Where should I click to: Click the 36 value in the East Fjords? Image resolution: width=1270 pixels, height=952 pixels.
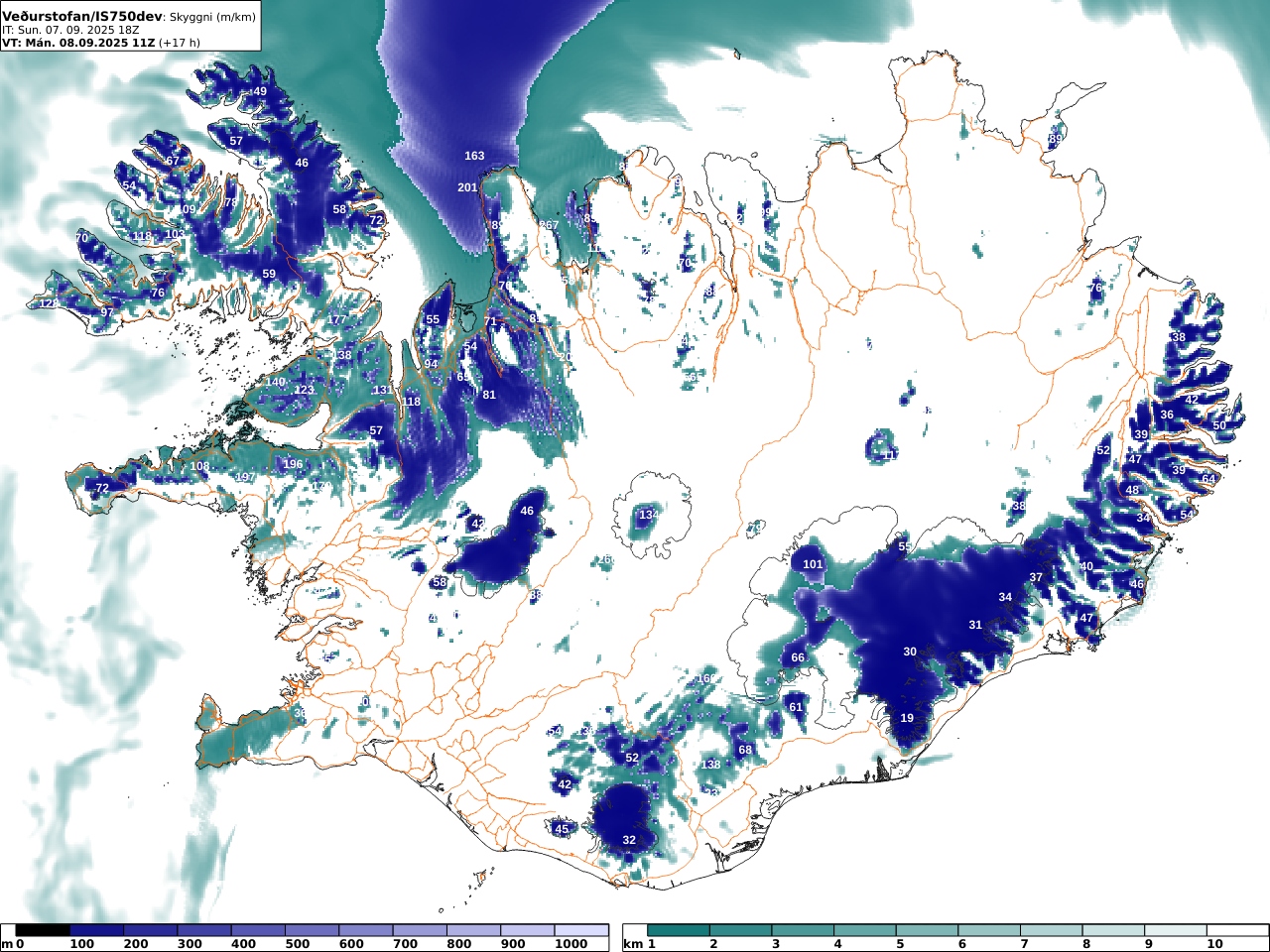click(x=1167, y=415)
